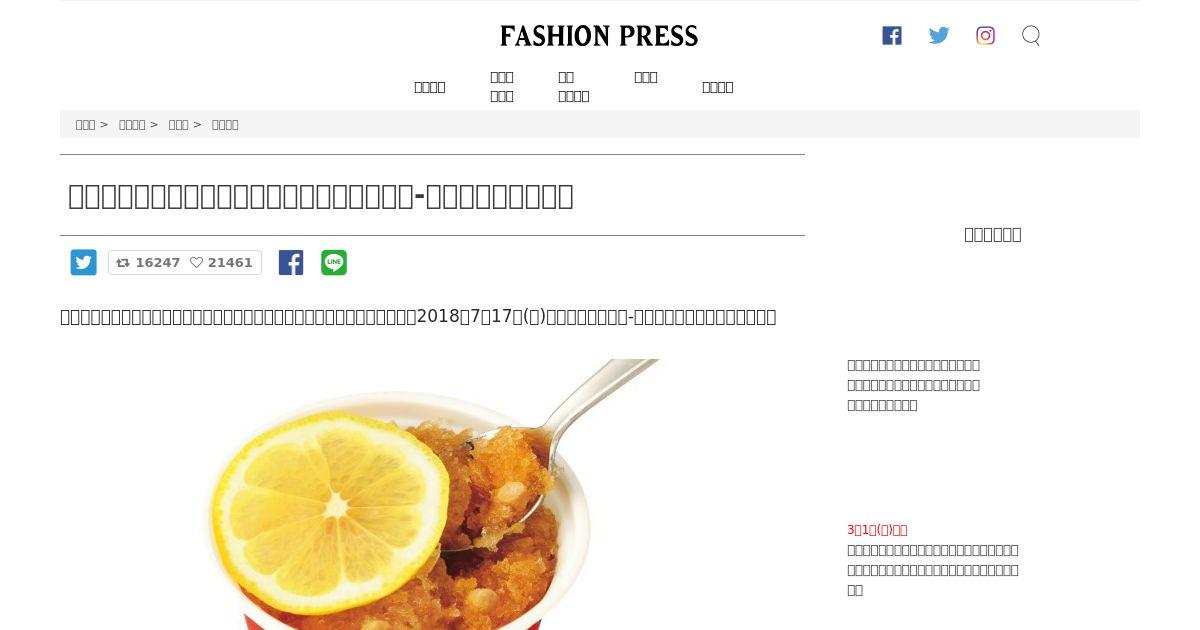
Task: Open the first sidebar article text link
Action: [x=913, y=385]
